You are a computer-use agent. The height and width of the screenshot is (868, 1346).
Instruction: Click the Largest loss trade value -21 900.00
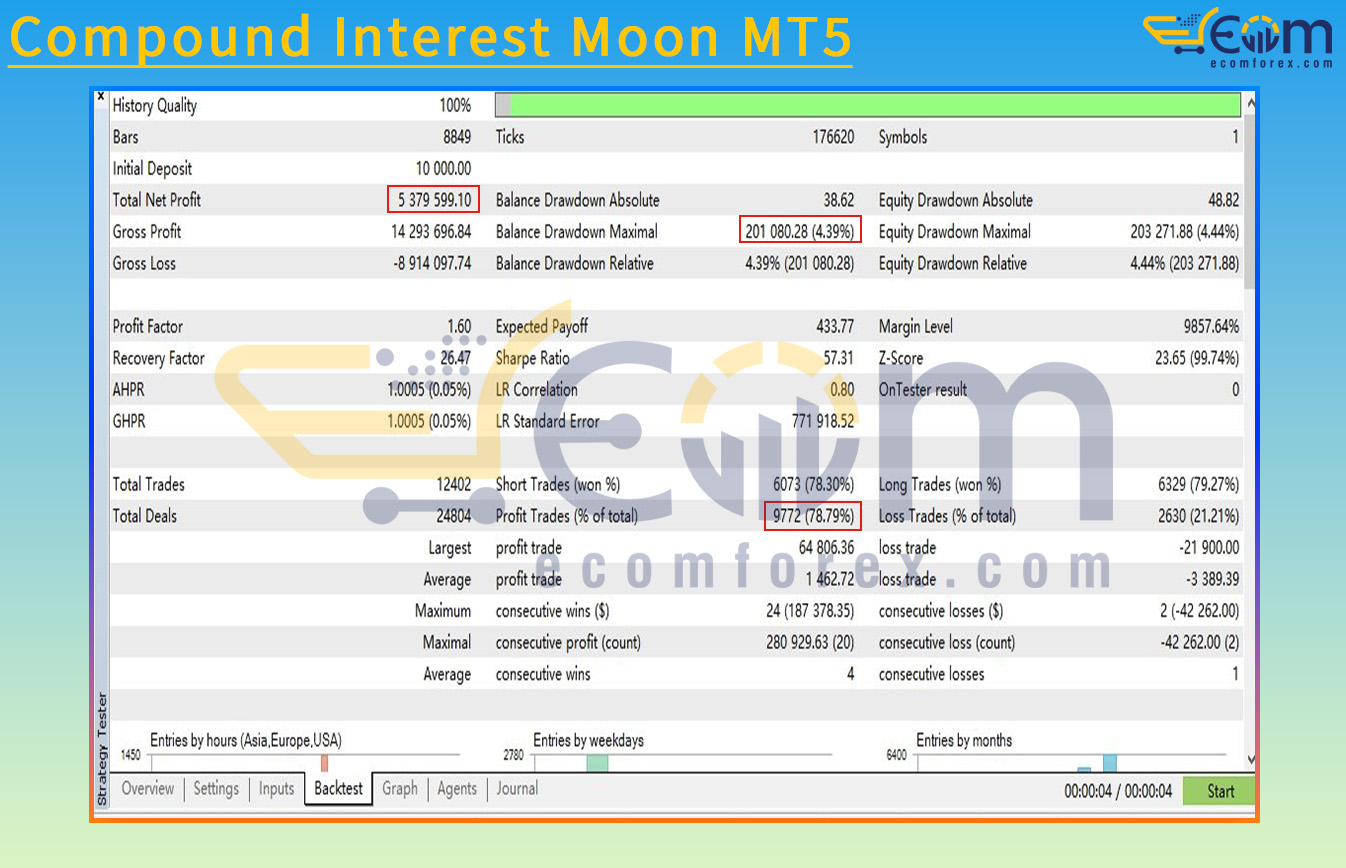tap(1209, 547)
